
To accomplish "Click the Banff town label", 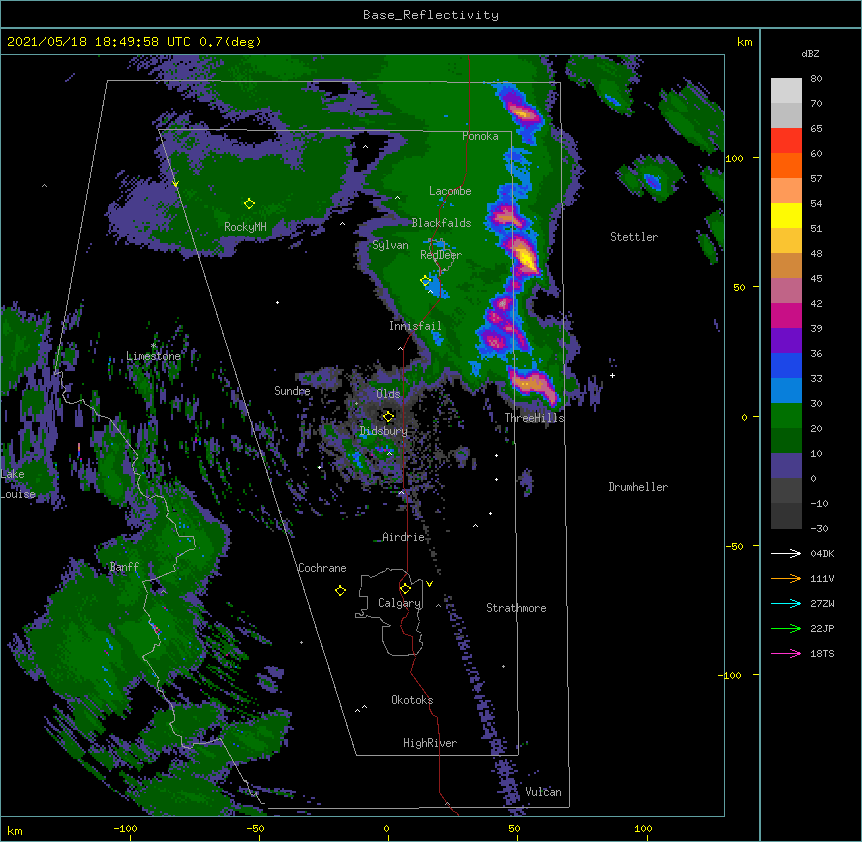I will [x=124, y=567].
